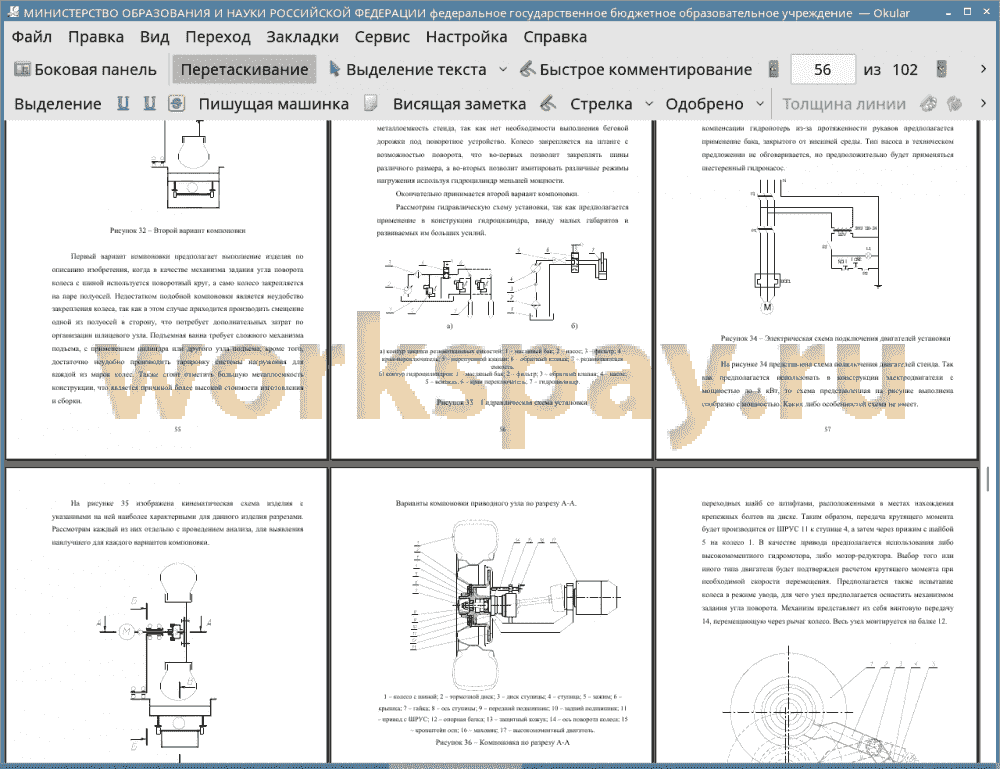Toggle the Боковая панель sidebar button

[85, 70]
